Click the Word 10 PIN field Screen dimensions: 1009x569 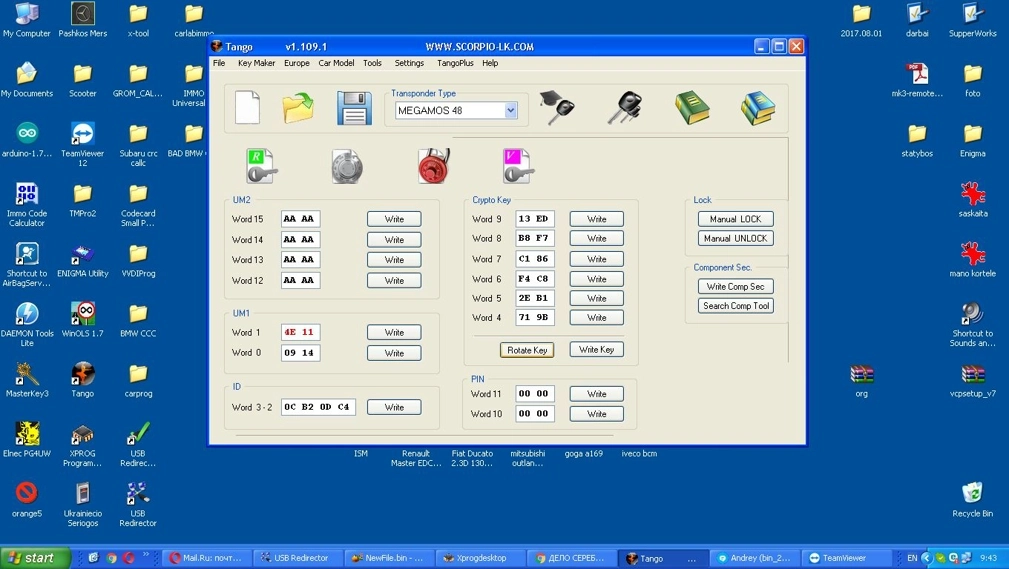point(535,413)
